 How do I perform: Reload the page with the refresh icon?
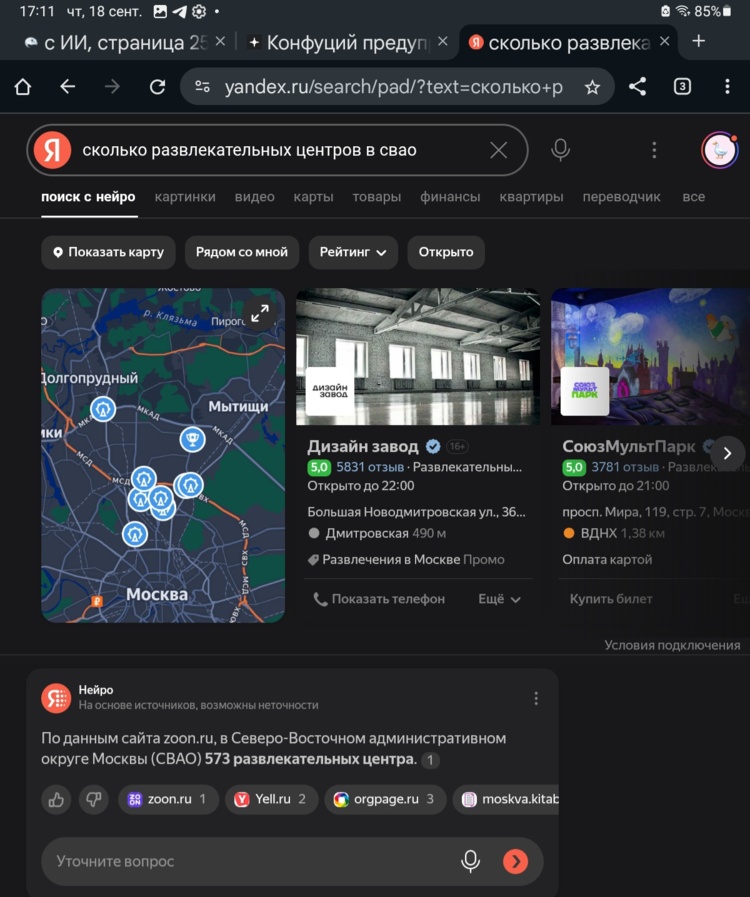tap(157, 87)
